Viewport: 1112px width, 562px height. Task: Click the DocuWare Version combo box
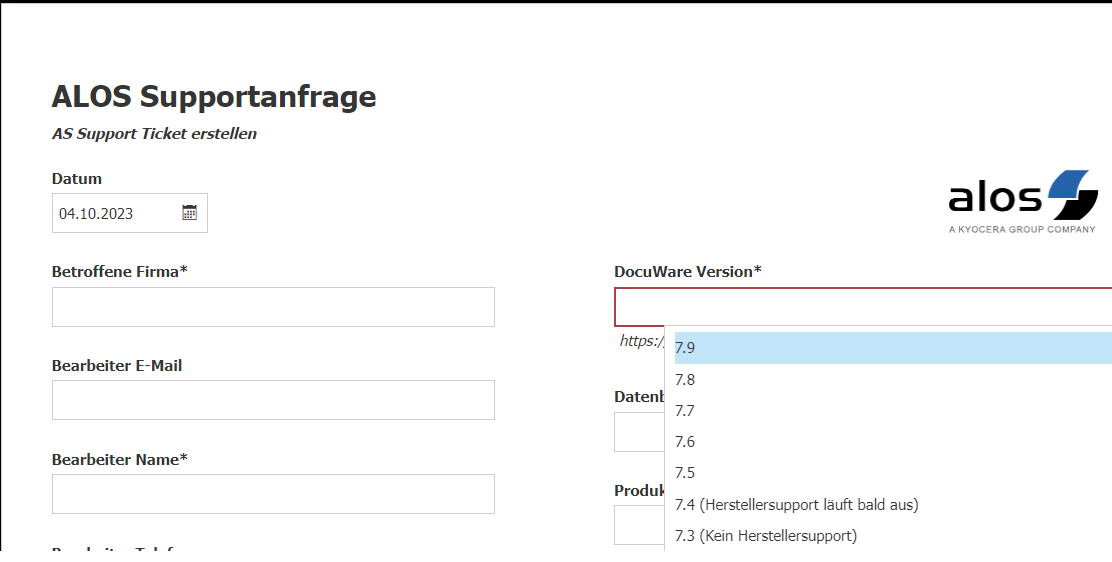coord(862,307)
